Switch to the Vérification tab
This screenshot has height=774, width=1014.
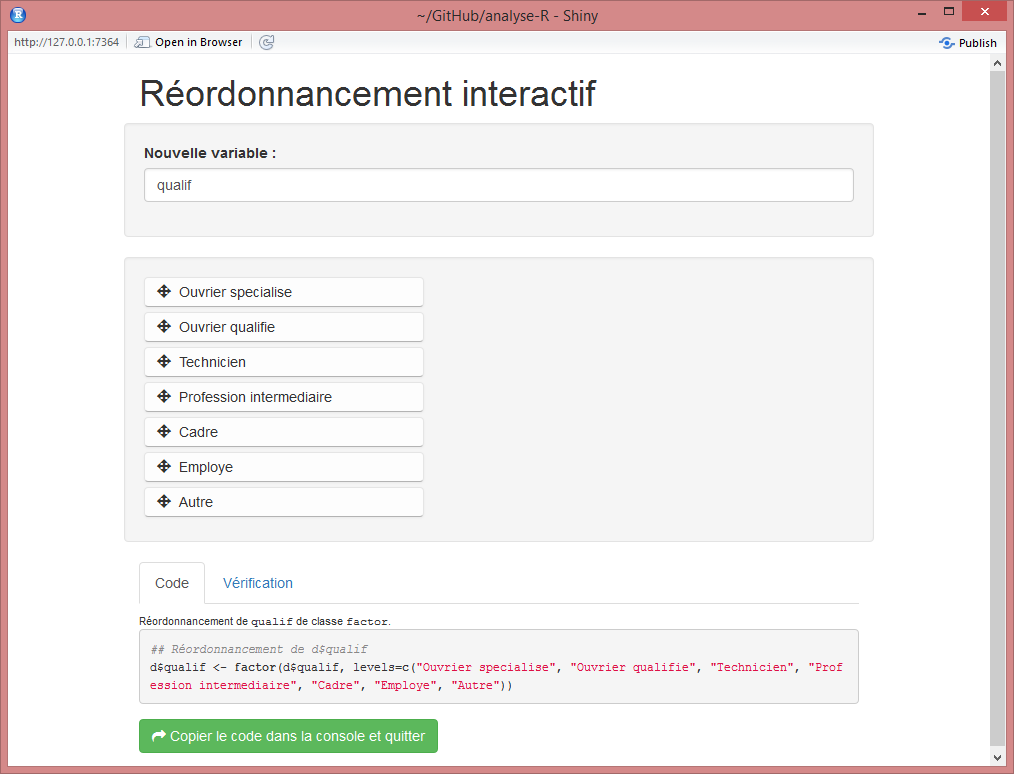click(x=257, y=583)
